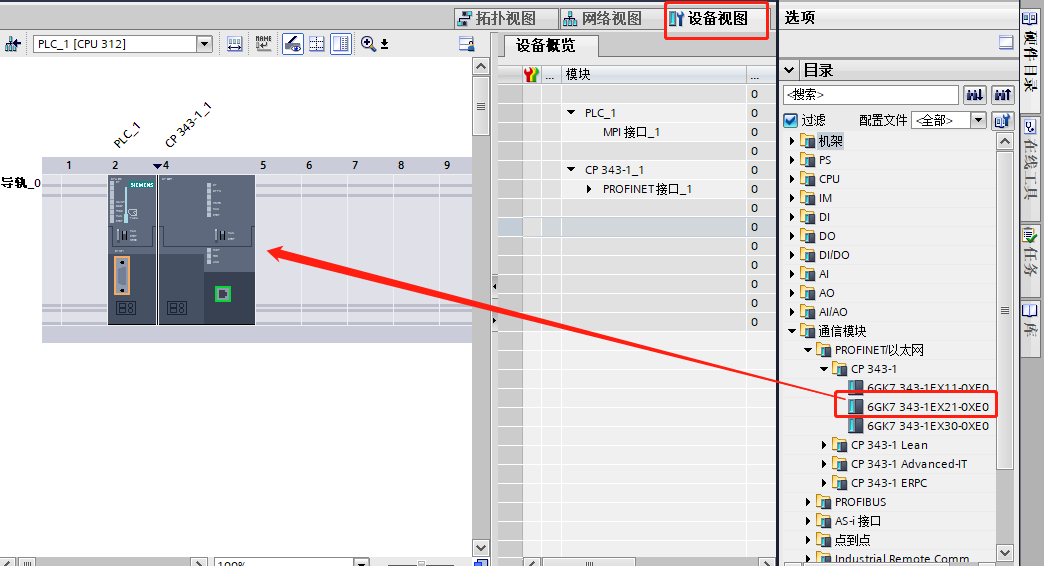Select 6GK7 343-1EX30-0XE0 module
The width and height of the screenshot is (1044, 566).
tap(919, 425)
